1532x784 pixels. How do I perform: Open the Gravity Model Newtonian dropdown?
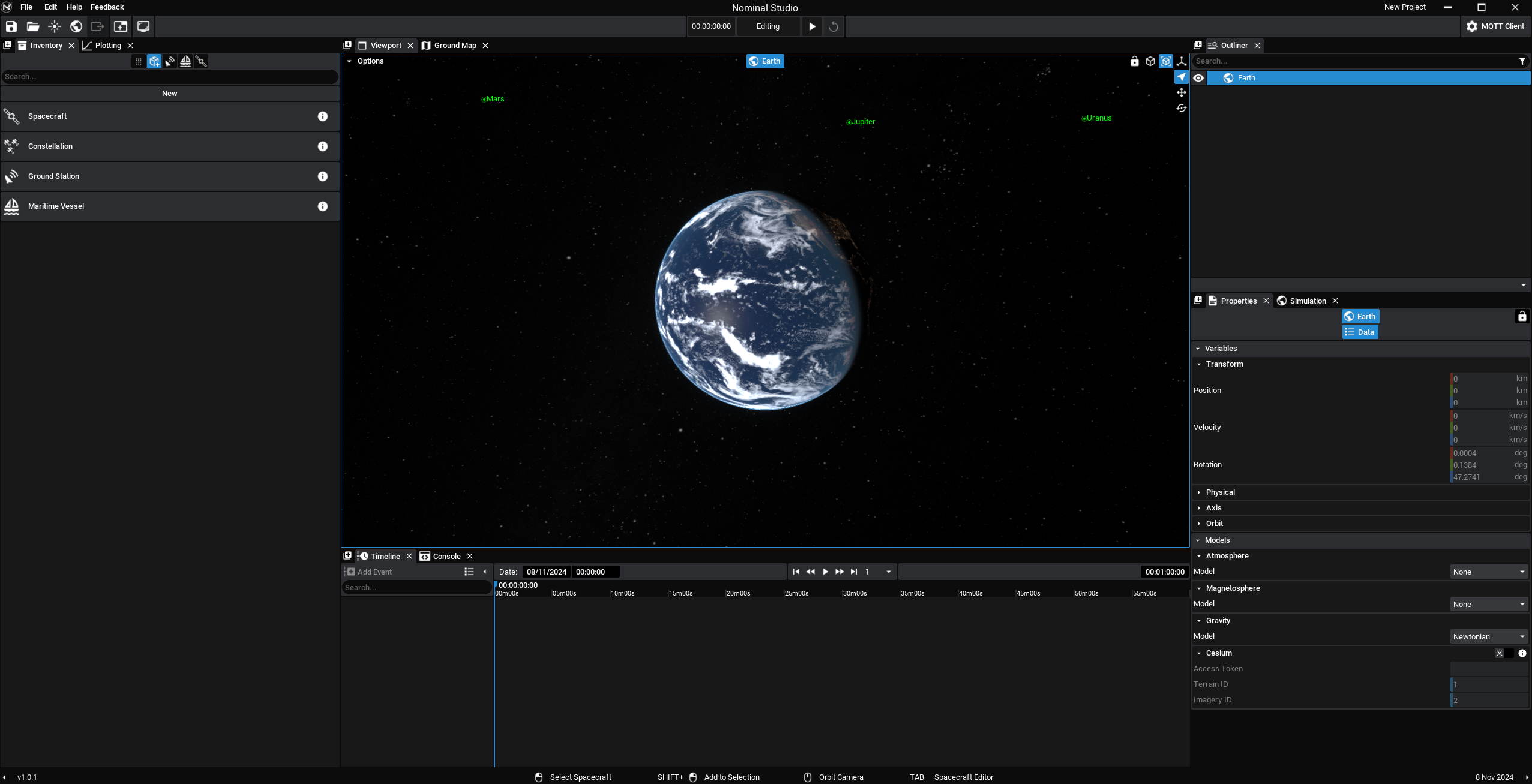pyautogui.click(x=1489, y=636)
